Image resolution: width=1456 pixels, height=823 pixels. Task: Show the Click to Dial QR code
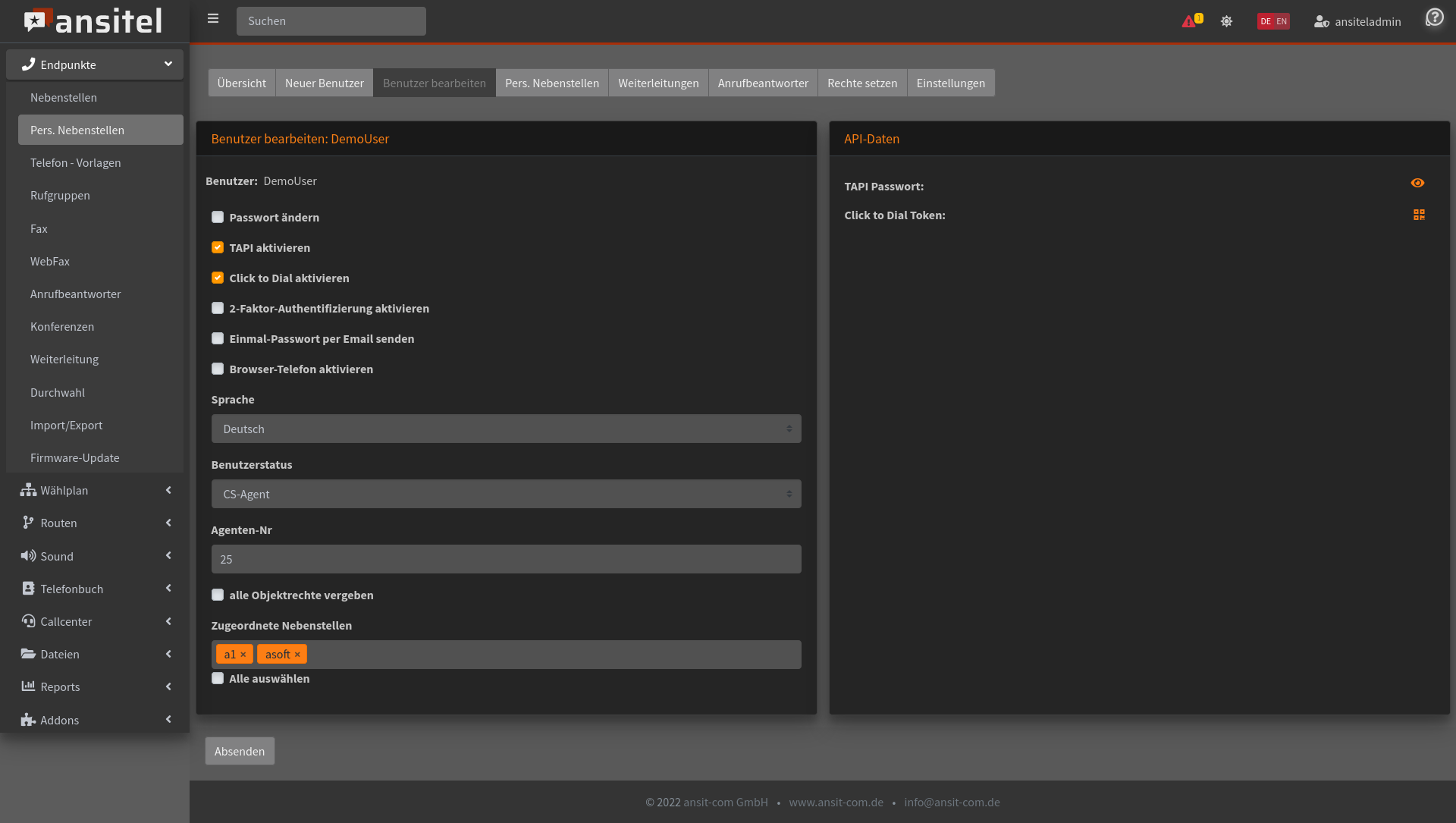[x=1419, y=215]
